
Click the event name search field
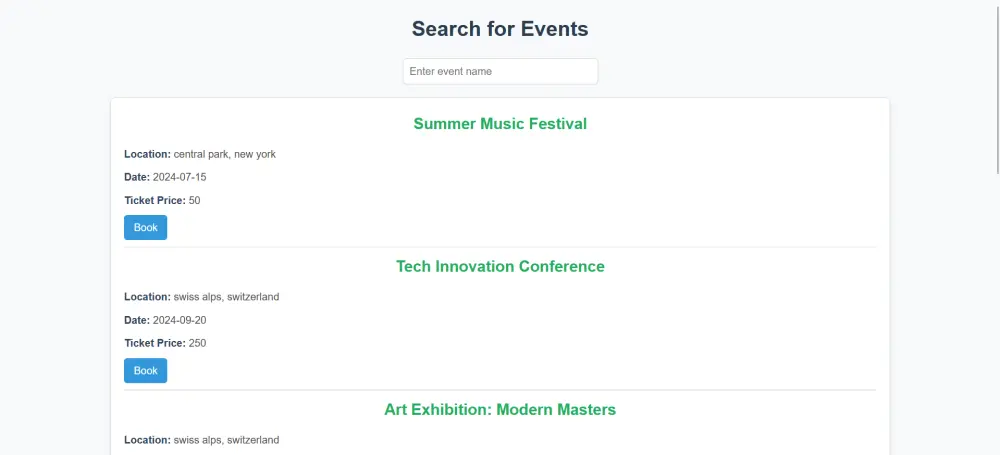500,71
